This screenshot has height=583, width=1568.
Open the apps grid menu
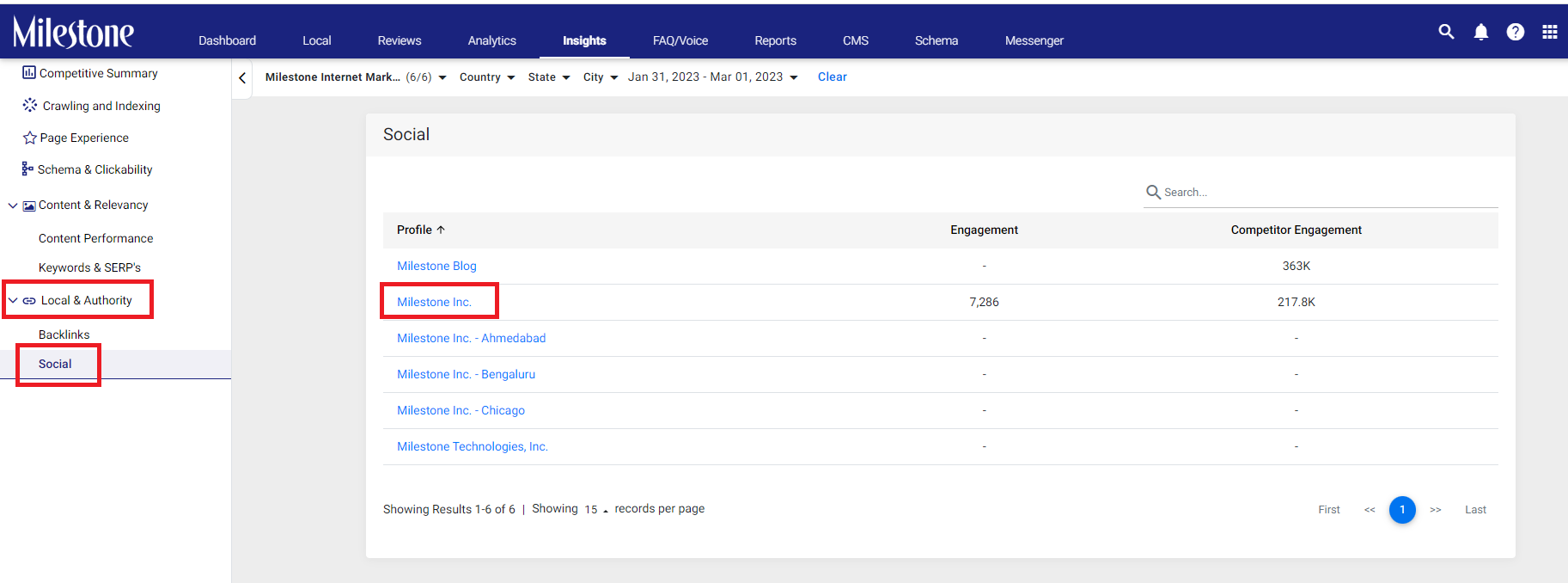(x=1550, y=32)
